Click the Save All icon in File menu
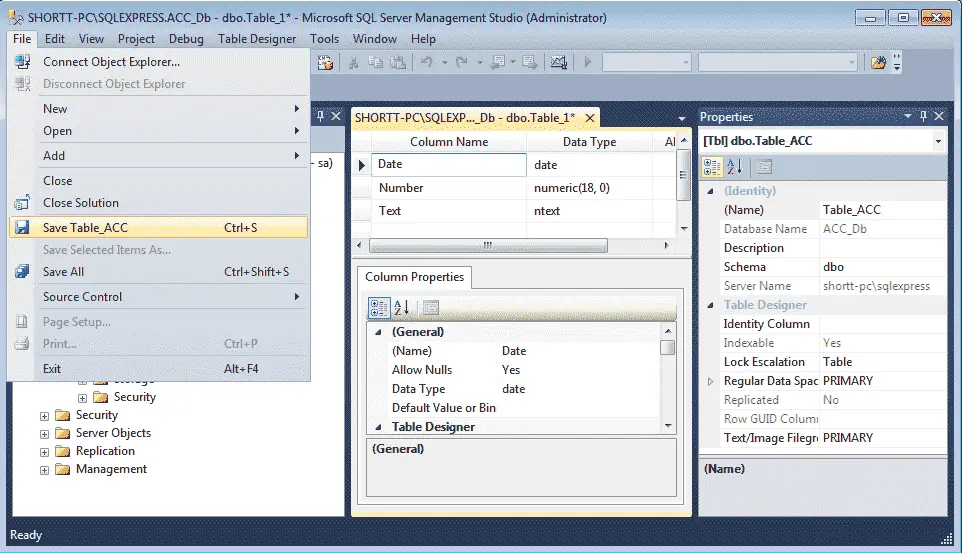Screen dimensions: 962x553 point(22,271)
